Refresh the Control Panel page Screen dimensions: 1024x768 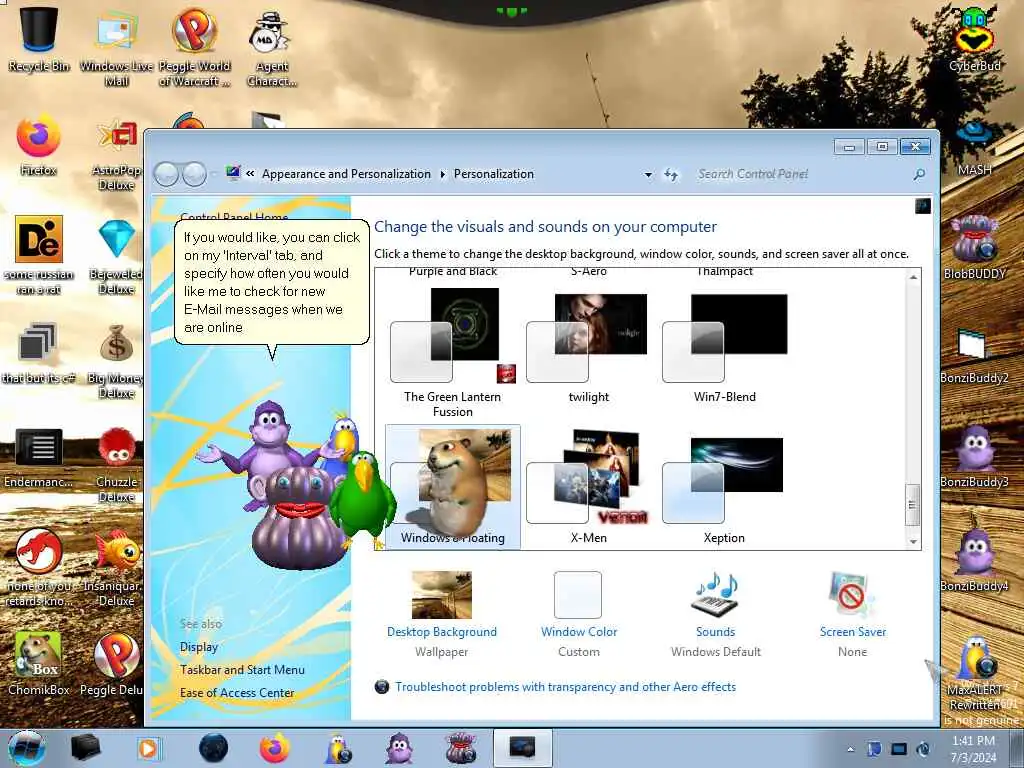point(671,174)
